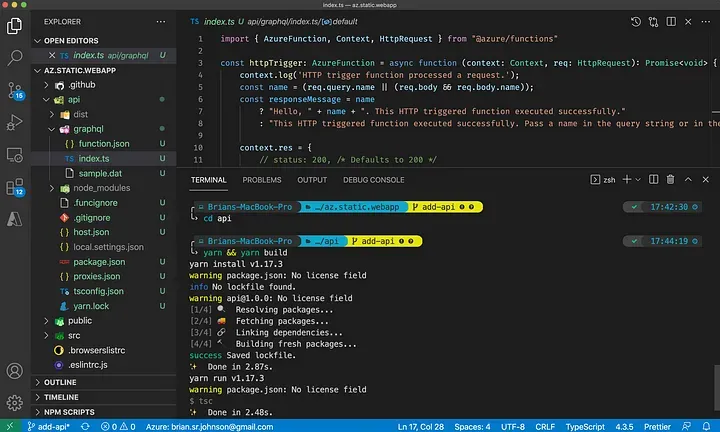This screenshot has height=432, width=720.
Task: Open Remote Explorer view in activity bar
Action: (14, 155)
